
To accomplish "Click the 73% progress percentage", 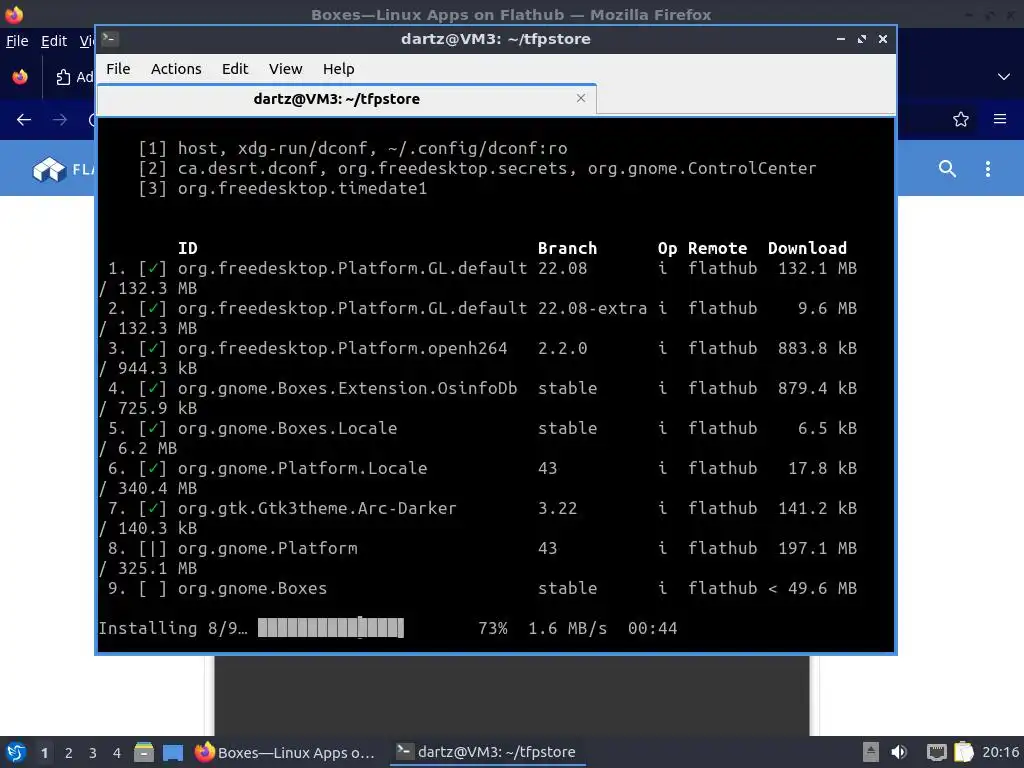I will click(x=492, y=628).
